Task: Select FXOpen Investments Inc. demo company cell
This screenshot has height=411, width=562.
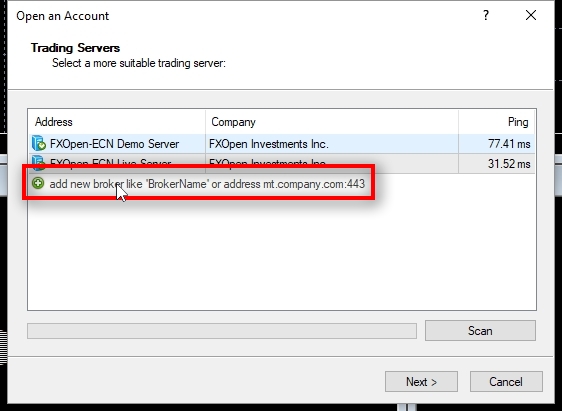Action: (x=268, y=144)
